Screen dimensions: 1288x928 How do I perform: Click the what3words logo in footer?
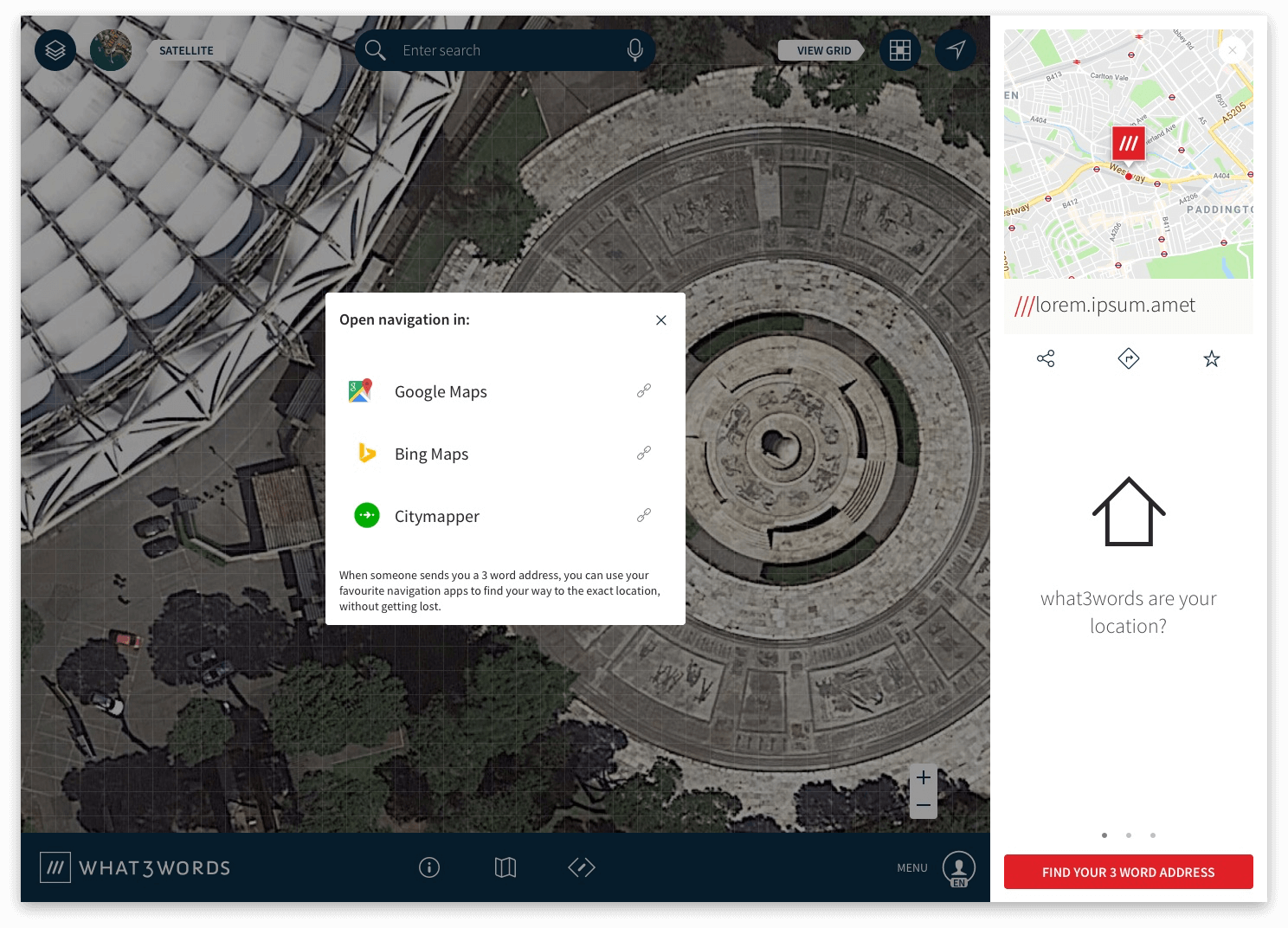(x=55, y=867)
